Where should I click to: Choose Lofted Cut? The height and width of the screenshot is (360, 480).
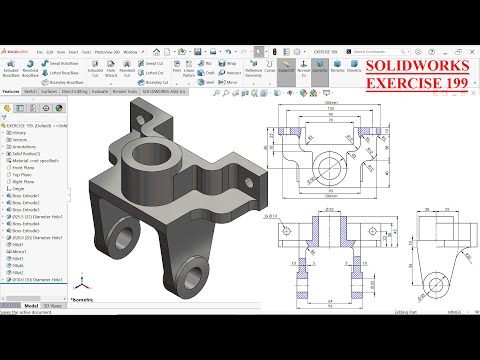151,73
